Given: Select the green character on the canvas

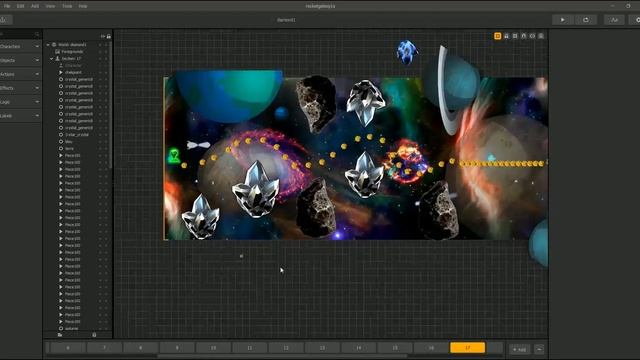Looking at the screenshot, I should [x=174, y=156].
